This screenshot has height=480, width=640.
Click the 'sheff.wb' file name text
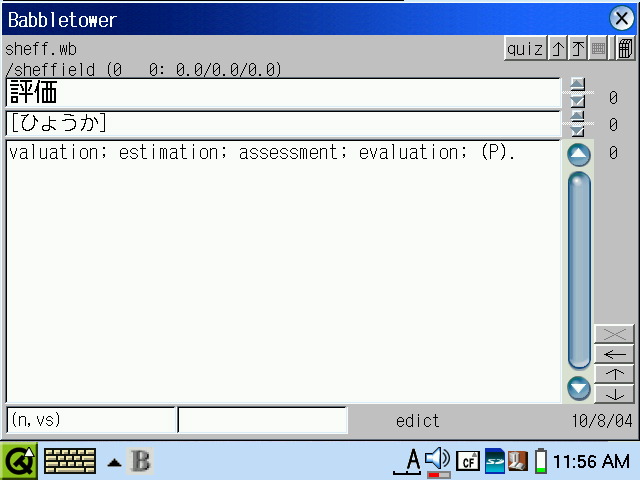[41, 49]
